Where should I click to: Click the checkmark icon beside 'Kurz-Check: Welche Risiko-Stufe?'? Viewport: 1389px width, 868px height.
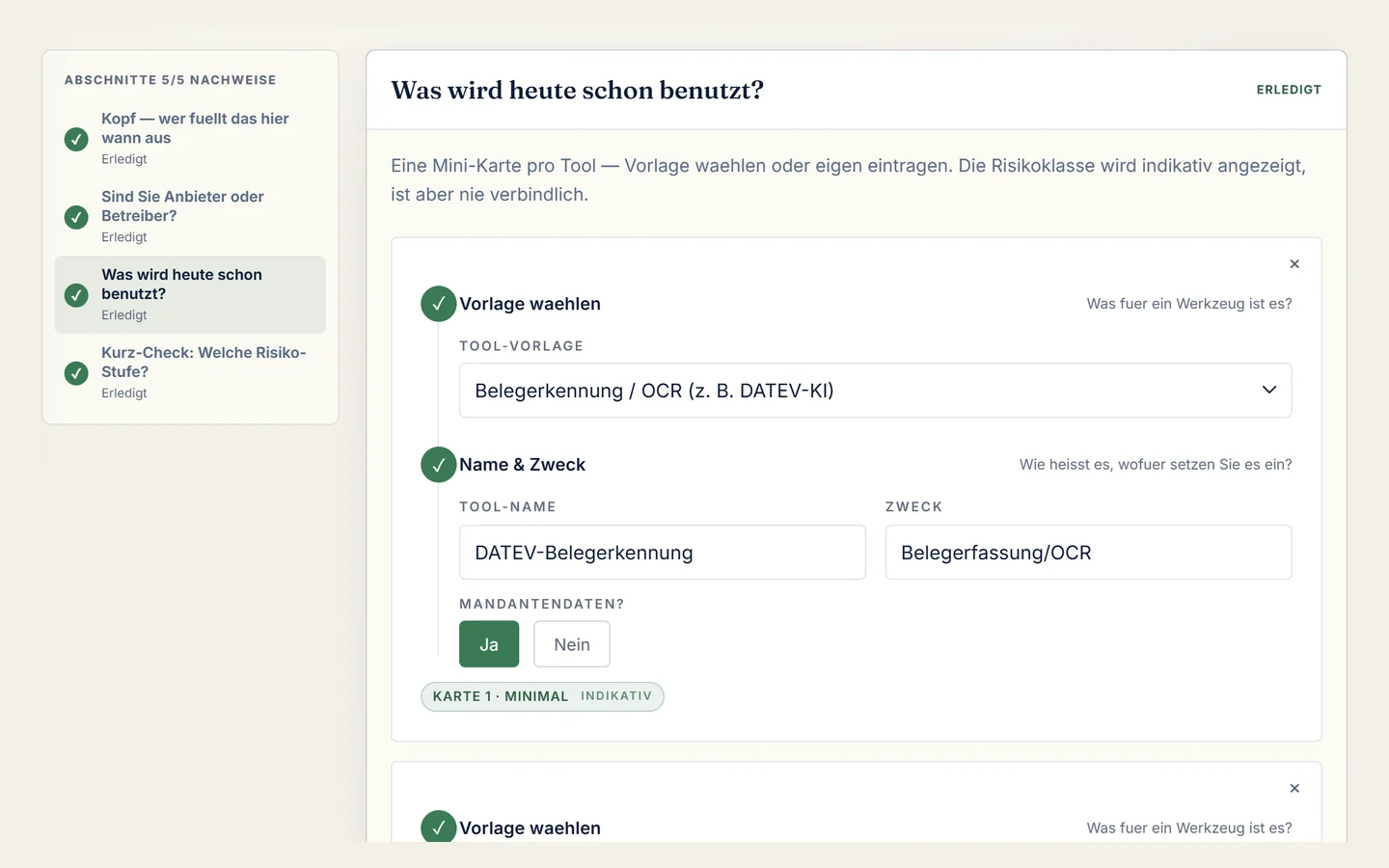(76, 373)
